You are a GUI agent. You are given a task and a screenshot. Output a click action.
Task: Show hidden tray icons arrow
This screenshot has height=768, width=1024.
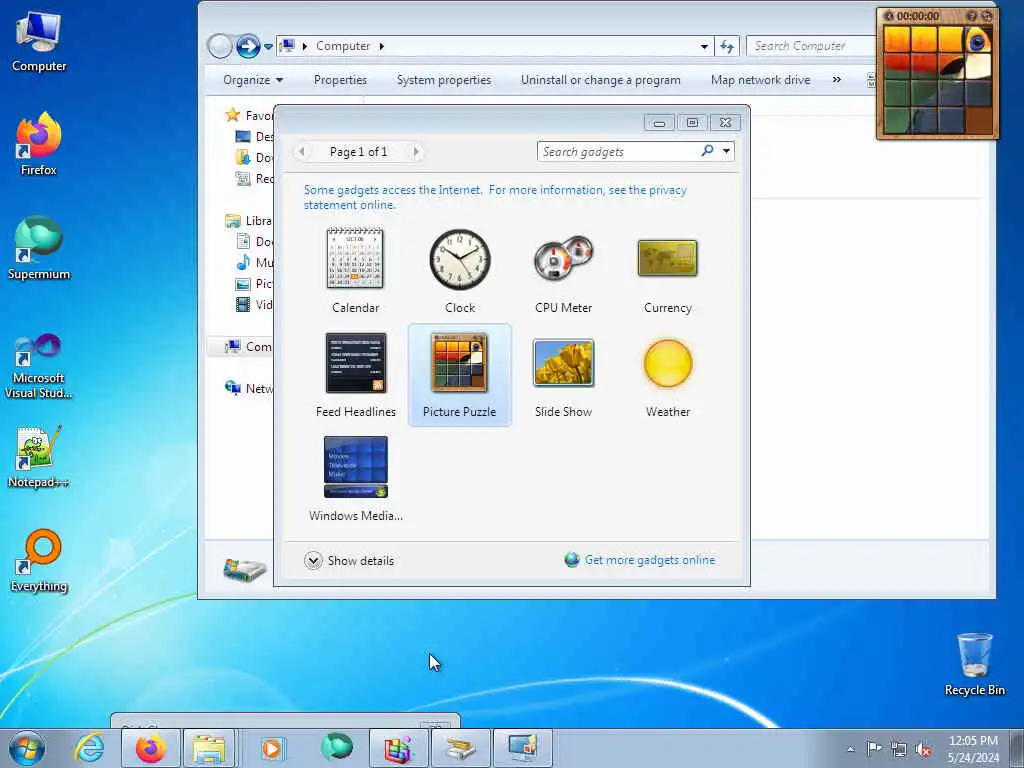(850, 749)
